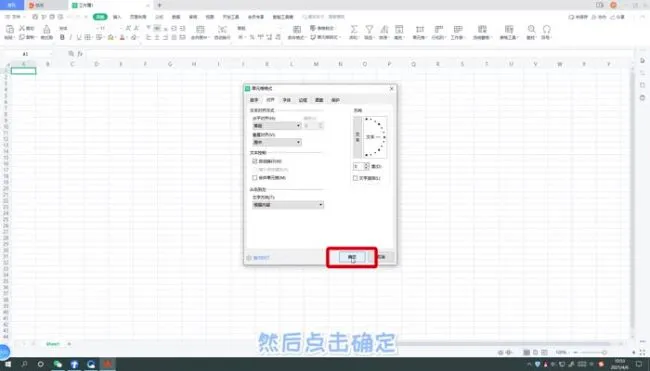Screen dimensions: 650x371
Task: Click the Merge and Center icon
Action: tap(200, 29)
